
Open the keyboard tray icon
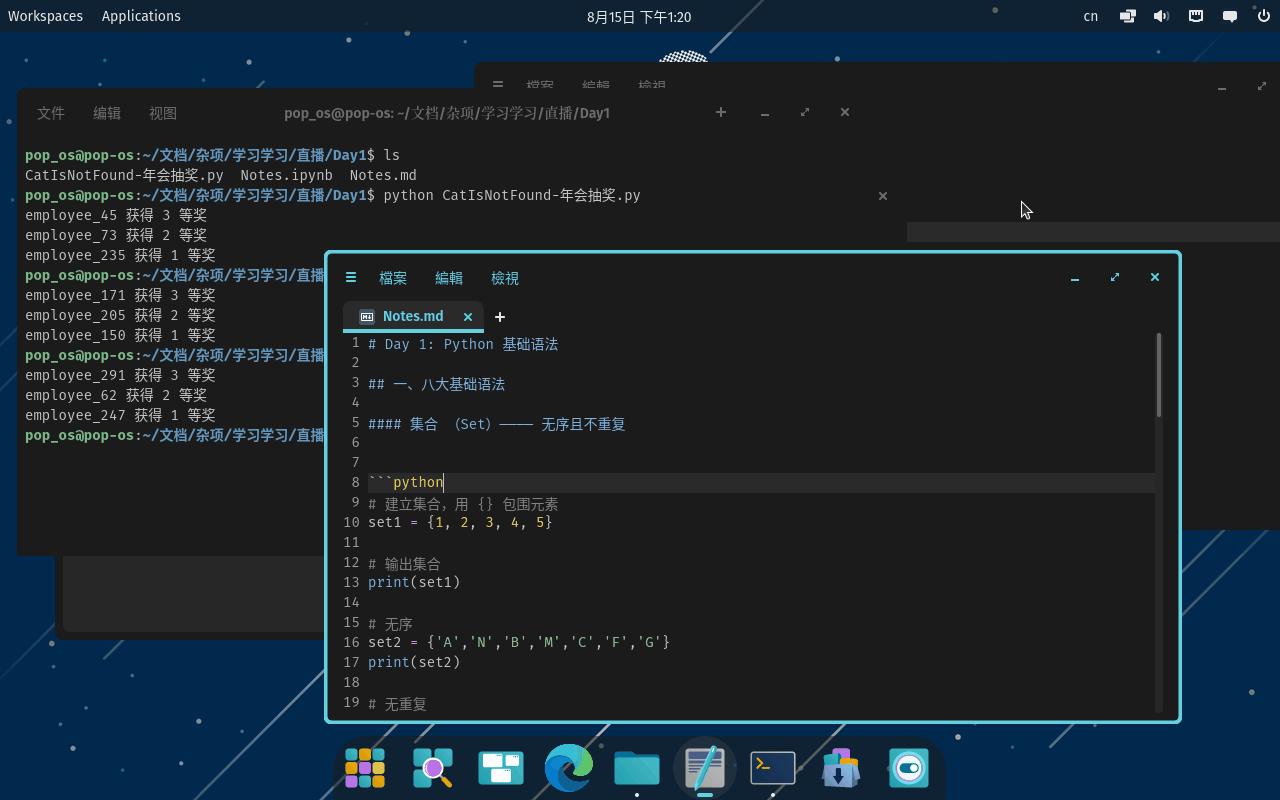[1195, 16]
